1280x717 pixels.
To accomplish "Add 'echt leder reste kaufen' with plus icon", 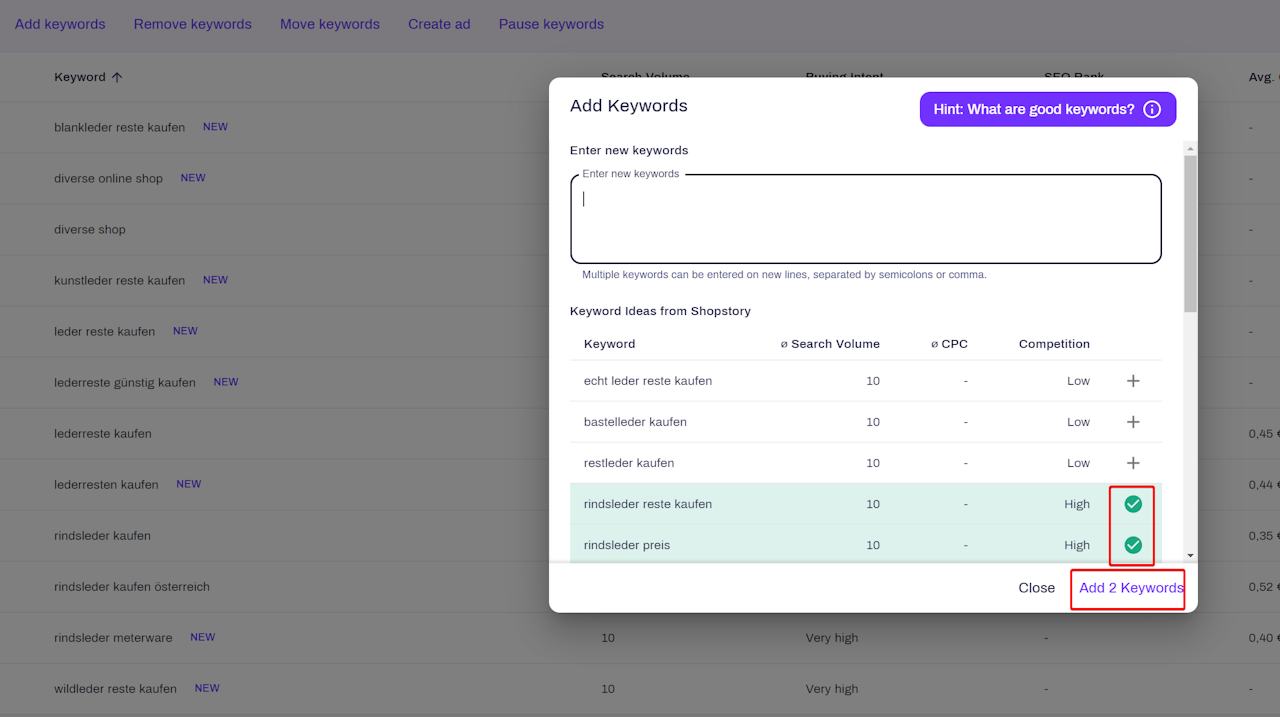I will pyautogui.click(x=1133, y=381).
